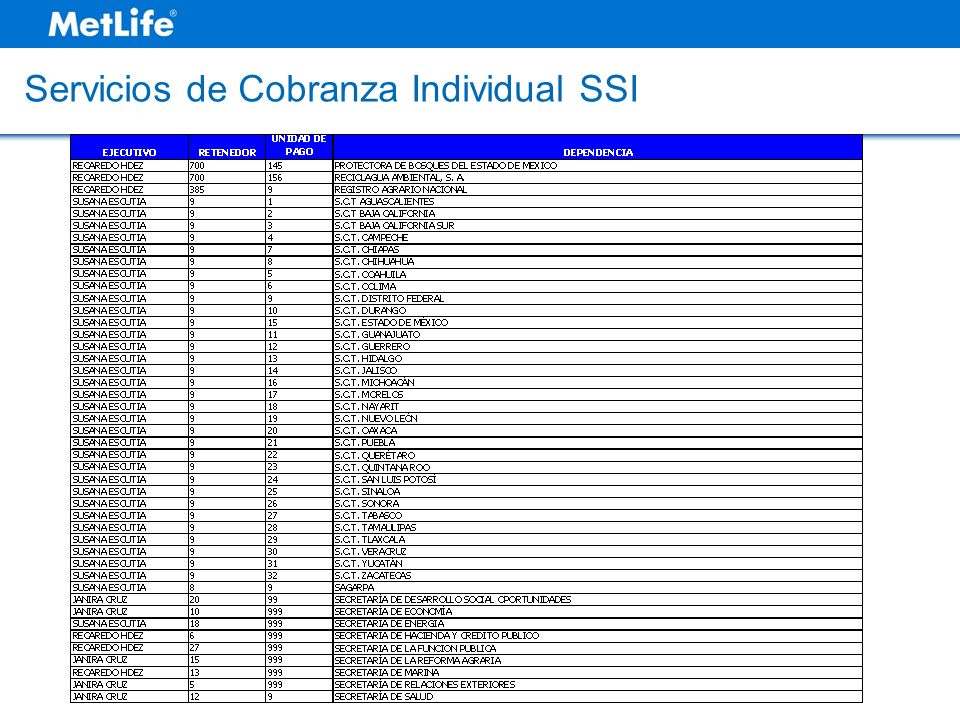The image size is (960, 720).
Task: Select RECICLAGUA AMBIENTAL, S. A. cell
Action: pos(598,178)
